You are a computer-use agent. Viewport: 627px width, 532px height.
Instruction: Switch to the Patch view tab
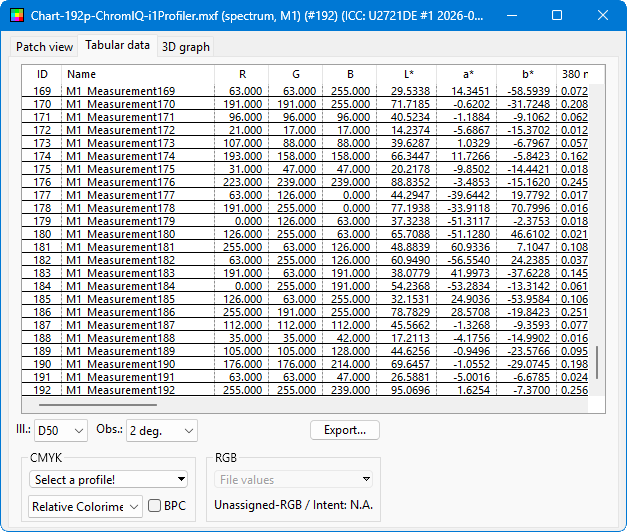click(x=44, y=47)
